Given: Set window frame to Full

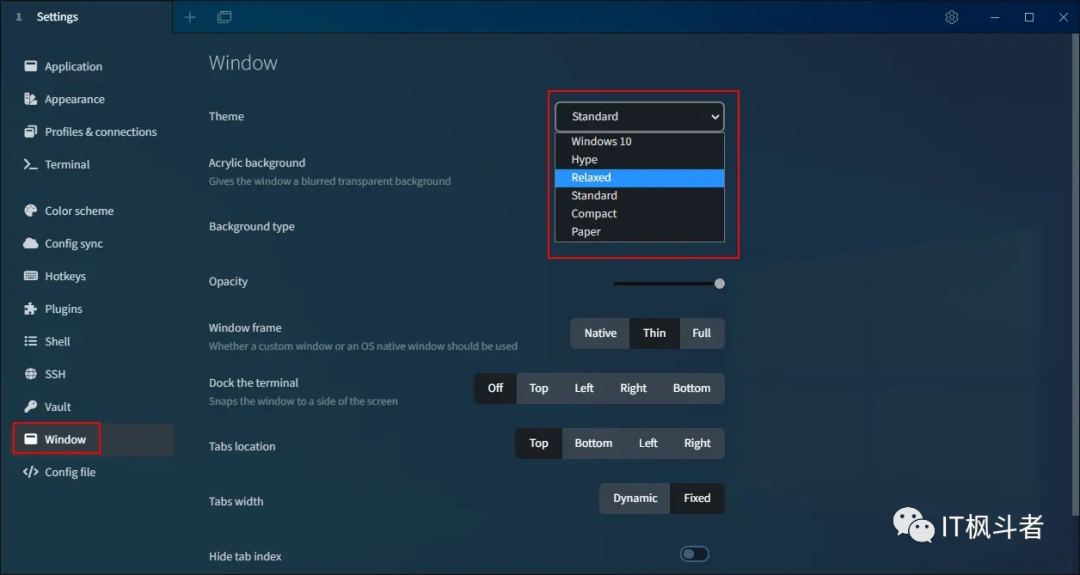Looking at the screenshot, I should pos(701,333).
